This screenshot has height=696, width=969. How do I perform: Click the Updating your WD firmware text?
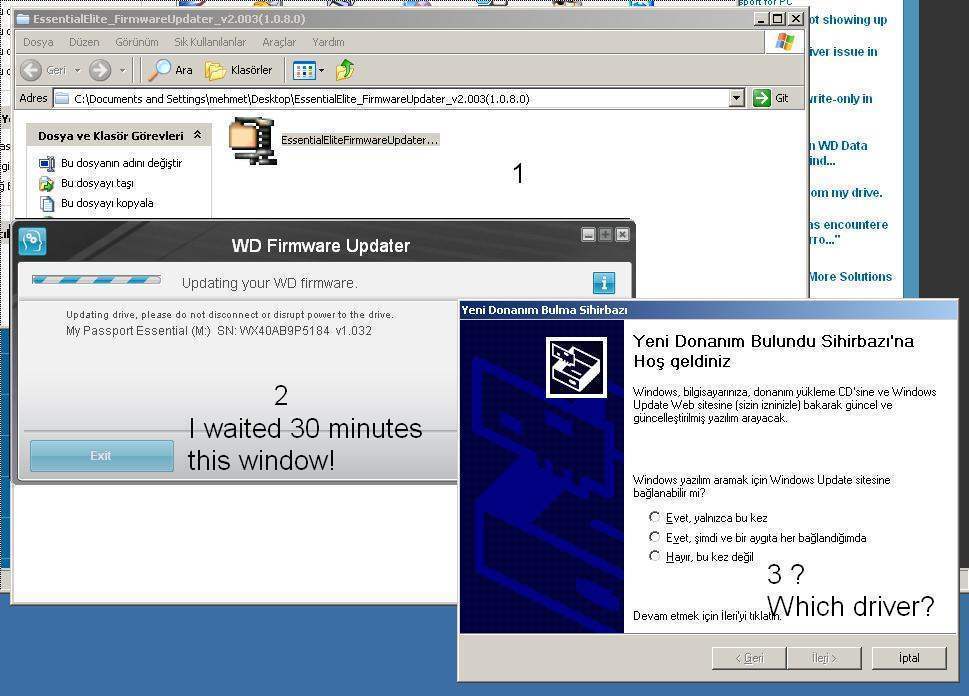[x=269, y=283]
